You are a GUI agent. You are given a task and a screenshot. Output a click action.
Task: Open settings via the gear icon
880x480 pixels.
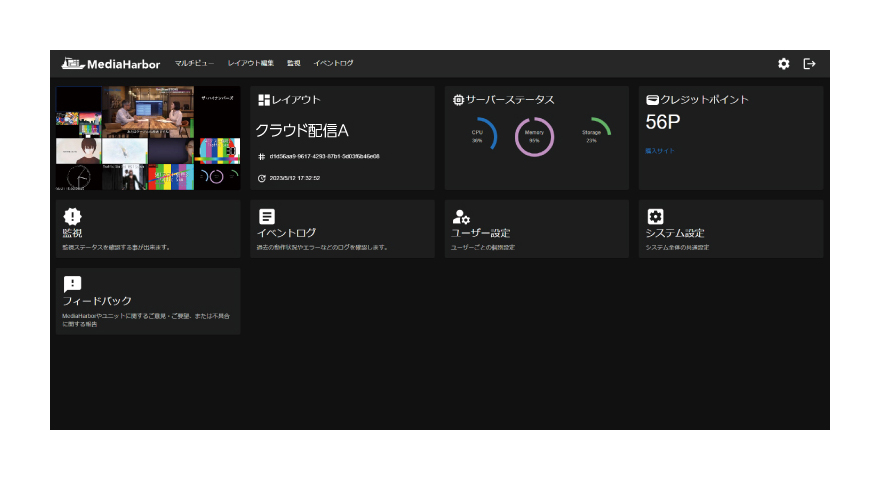(x=783, y=64)
